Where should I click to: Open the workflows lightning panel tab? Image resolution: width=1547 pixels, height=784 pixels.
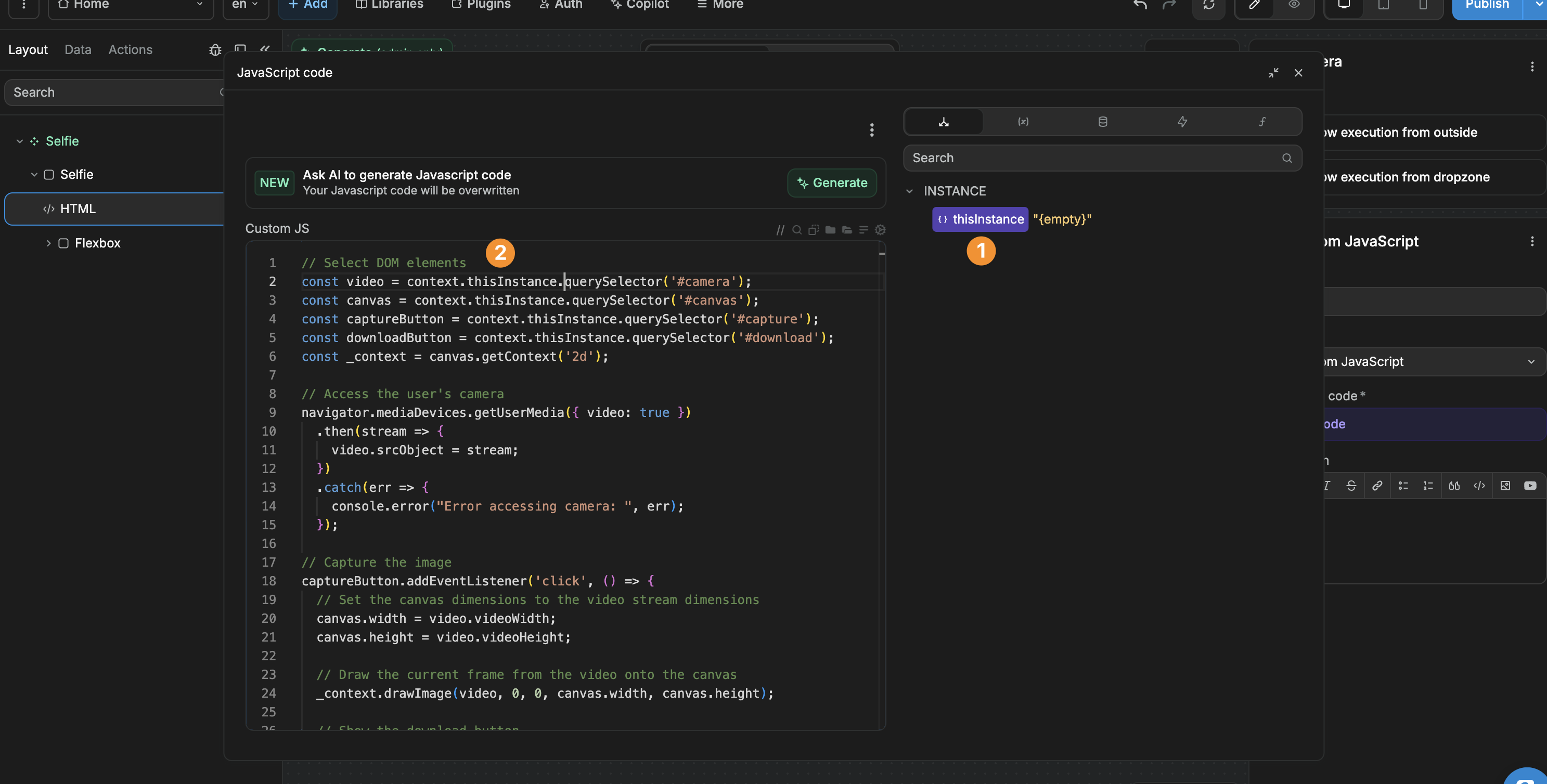pyautogui.click(x=1182, y=121)
